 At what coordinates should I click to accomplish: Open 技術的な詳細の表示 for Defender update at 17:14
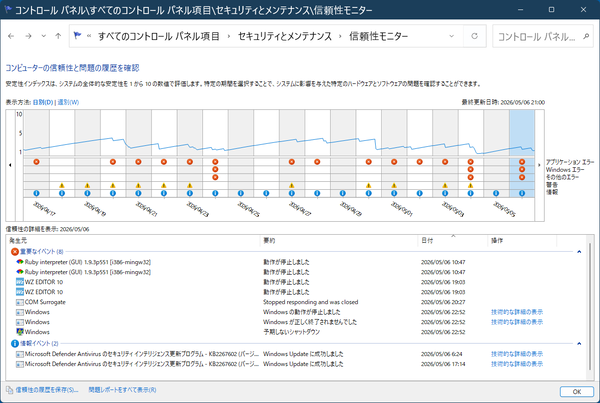[517, 364]
